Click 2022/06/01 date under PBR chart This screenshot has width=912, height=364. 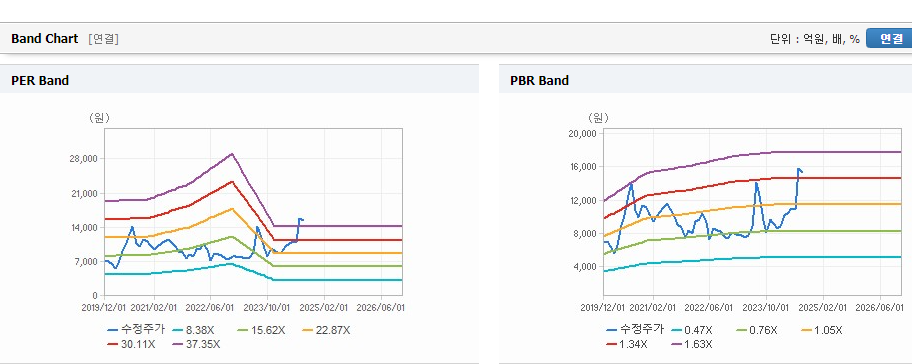coord(710,308)
